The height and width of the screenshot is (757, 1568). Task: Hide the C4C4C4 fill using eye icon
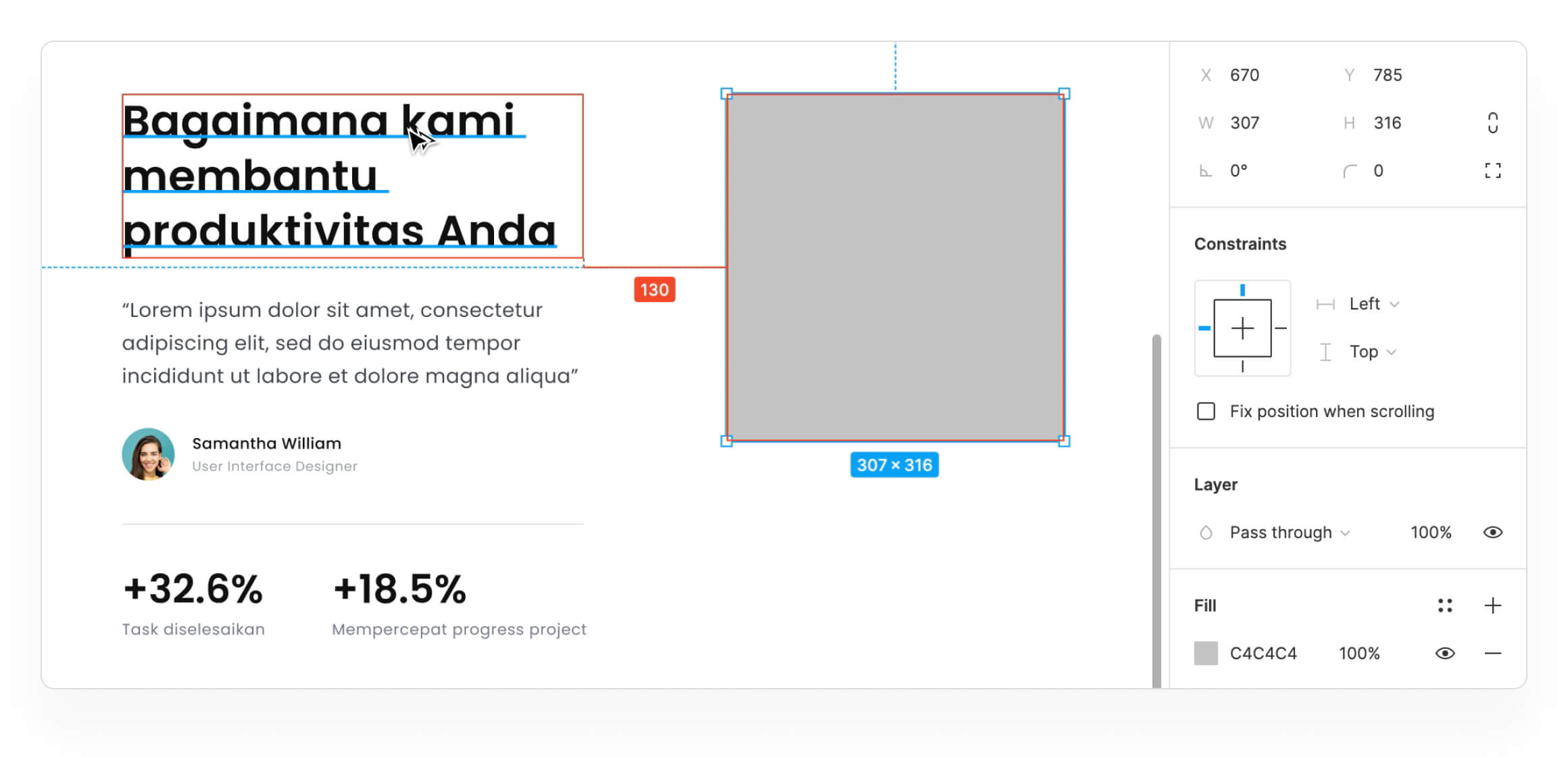click(x=1445, y=654)
